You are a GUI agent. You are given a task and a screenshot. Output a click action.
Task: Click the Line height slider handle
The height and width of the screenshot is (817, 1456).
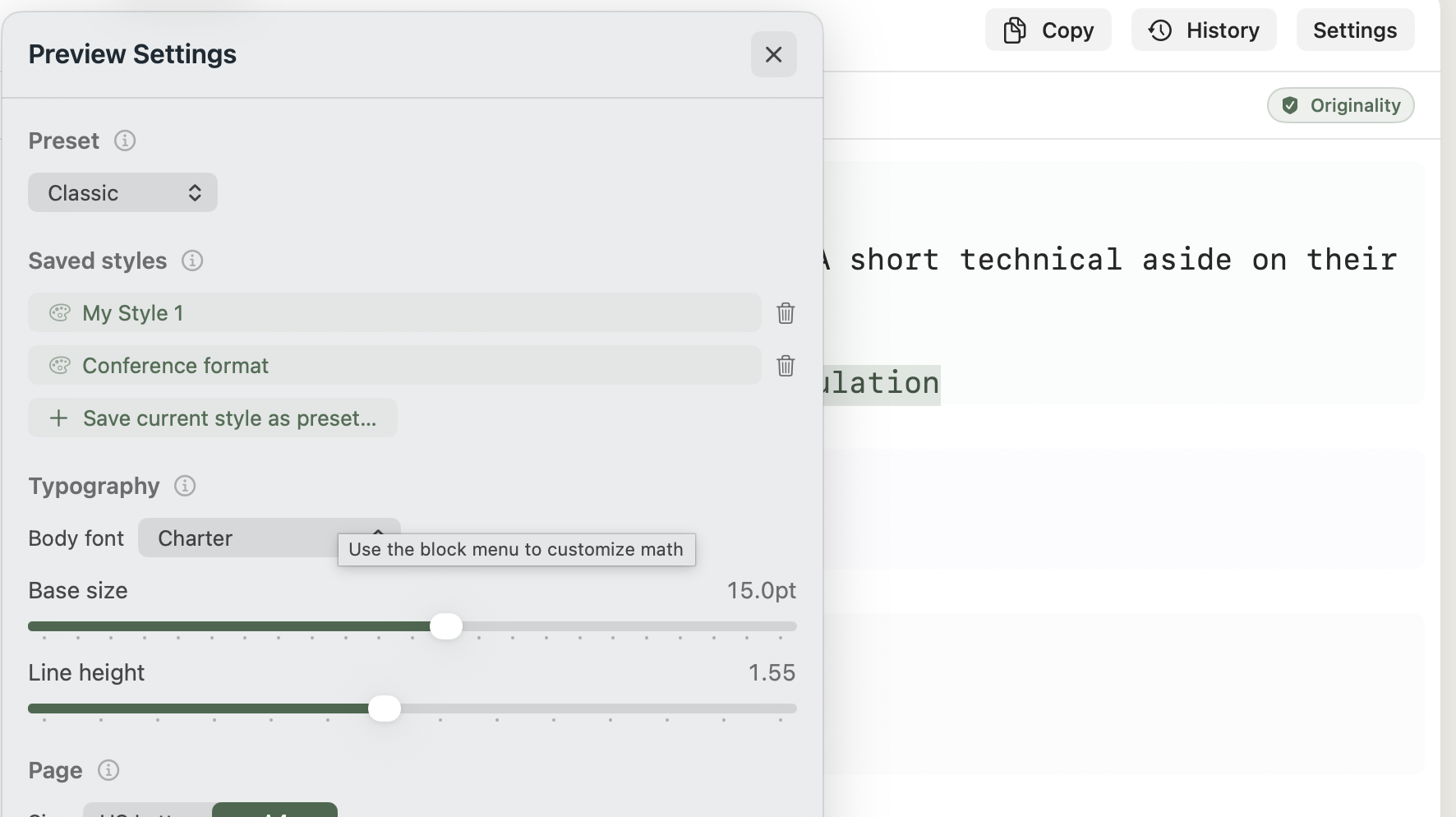pos(384,709)
